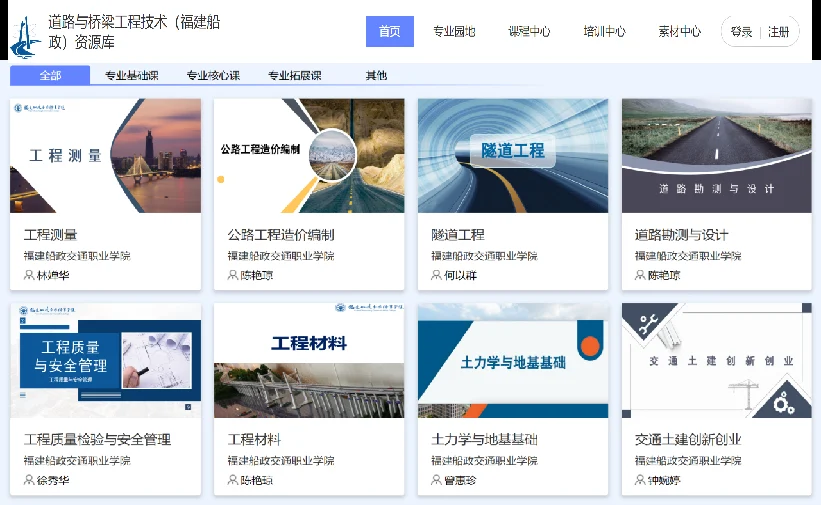Click the person icon in 道路勘测与设计 card
Screen dimensions: 821x505
point(640,275)
